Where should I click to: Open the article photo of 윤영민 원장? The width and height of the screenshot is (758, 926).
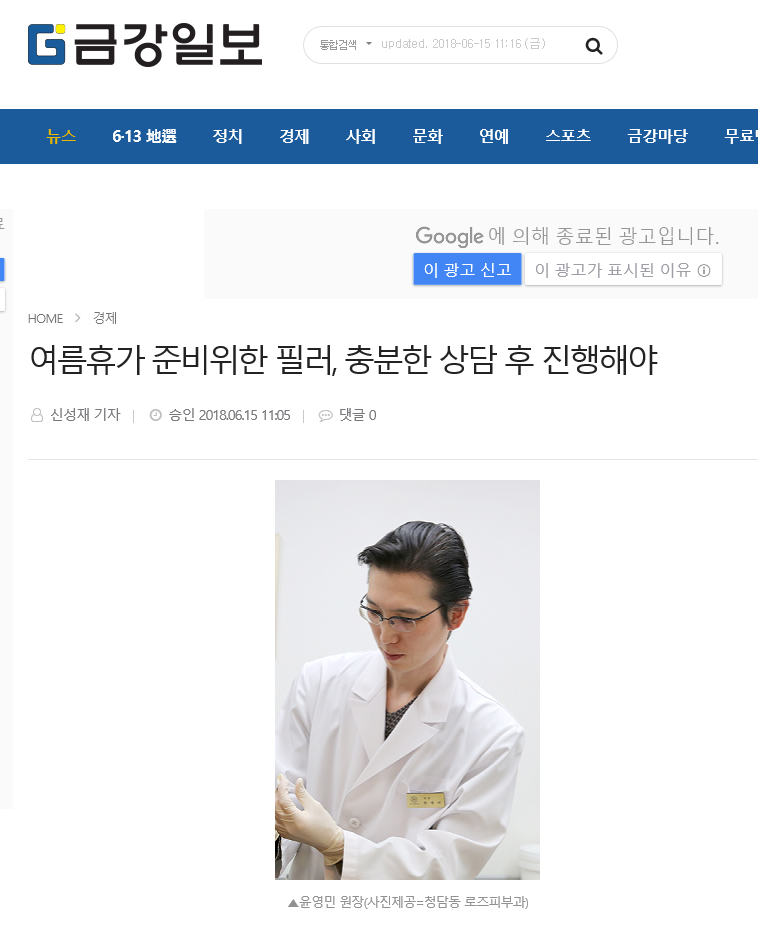click(407, 680)
